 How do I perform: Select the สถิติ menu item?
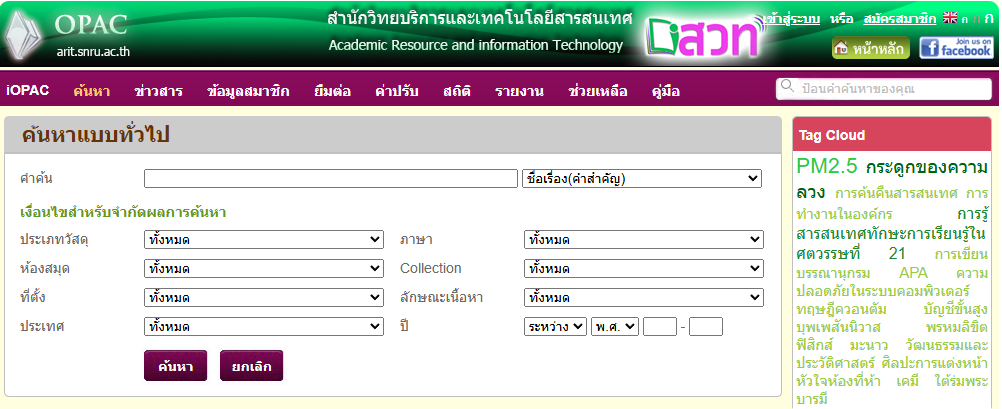(457, 91)
